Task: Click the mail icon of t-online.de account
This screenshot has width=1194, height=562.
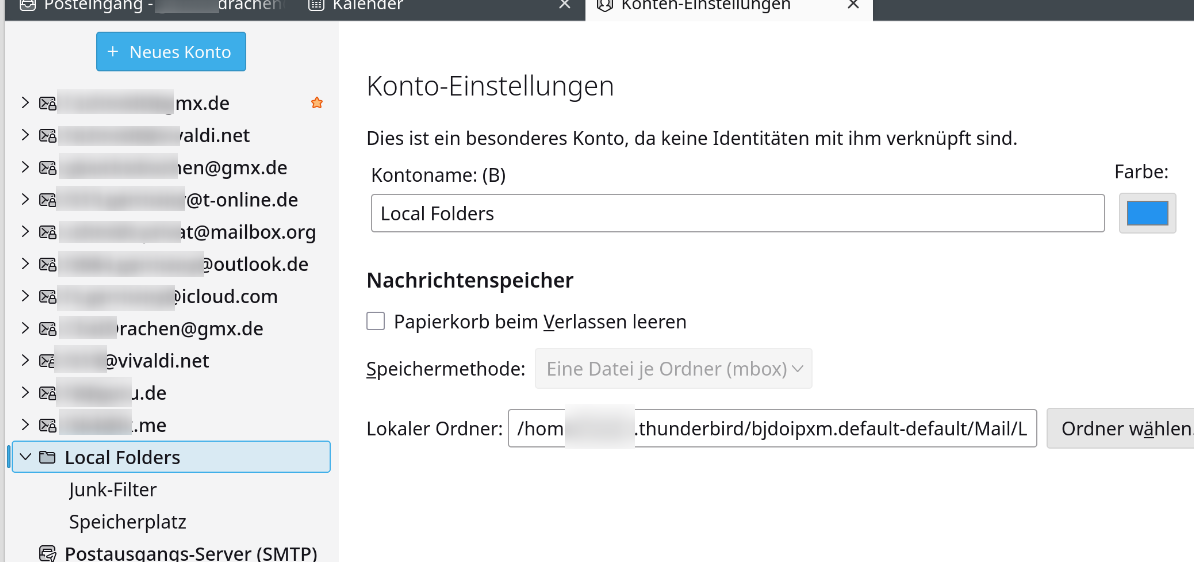Action: pyautogui.click(x=47, y=200)
